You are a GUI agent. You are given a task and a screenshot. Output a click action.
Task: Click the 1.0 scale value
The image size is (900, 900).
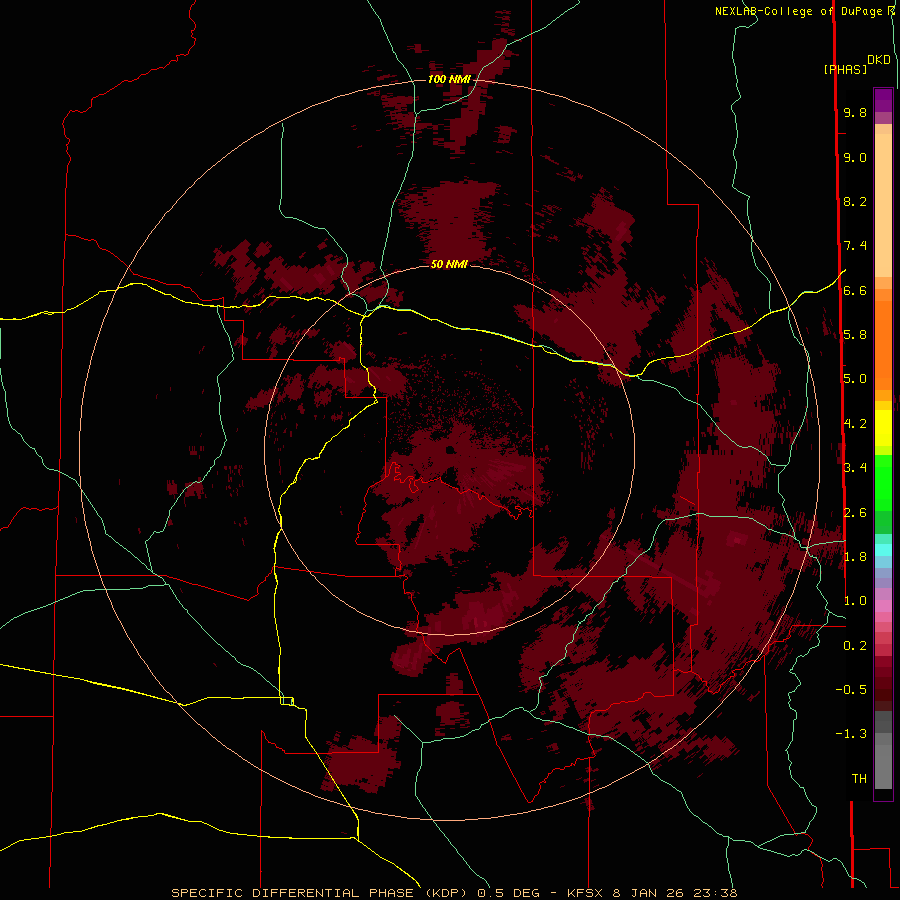pos(855,601)
